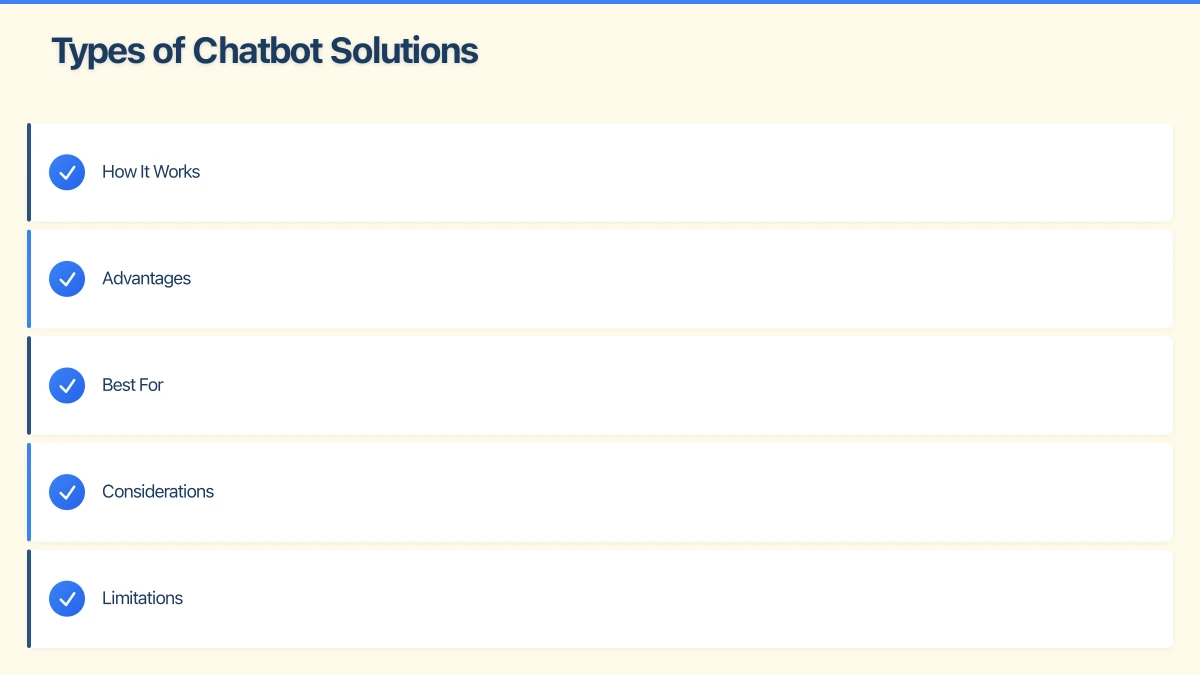
Task: Select the Best For label text
Action: tap(132, 385)
